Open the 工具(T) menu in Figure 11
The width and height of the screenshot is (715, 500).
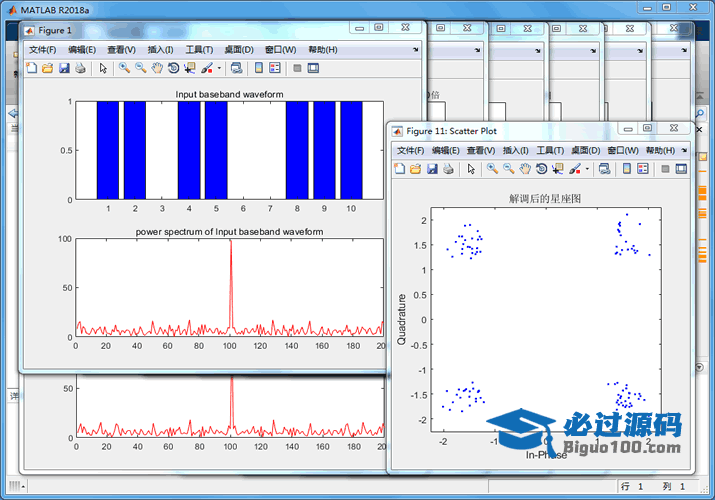[x=550, y=150]
